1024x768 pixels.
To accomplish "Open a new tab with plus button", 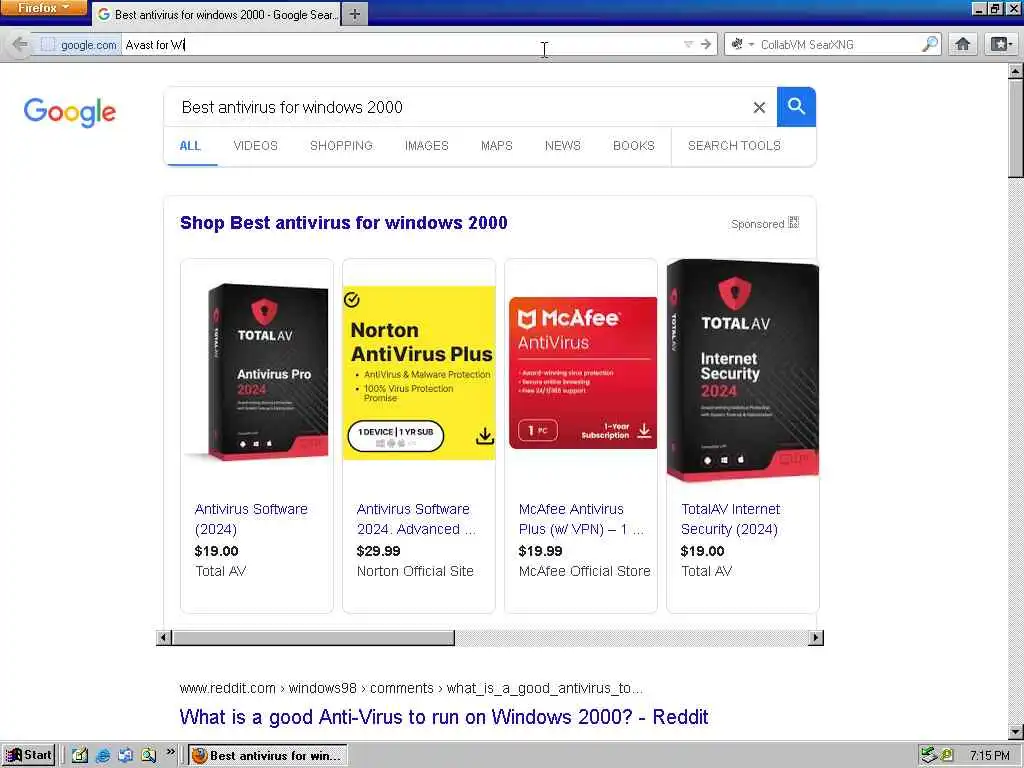I will coord(355,14).
